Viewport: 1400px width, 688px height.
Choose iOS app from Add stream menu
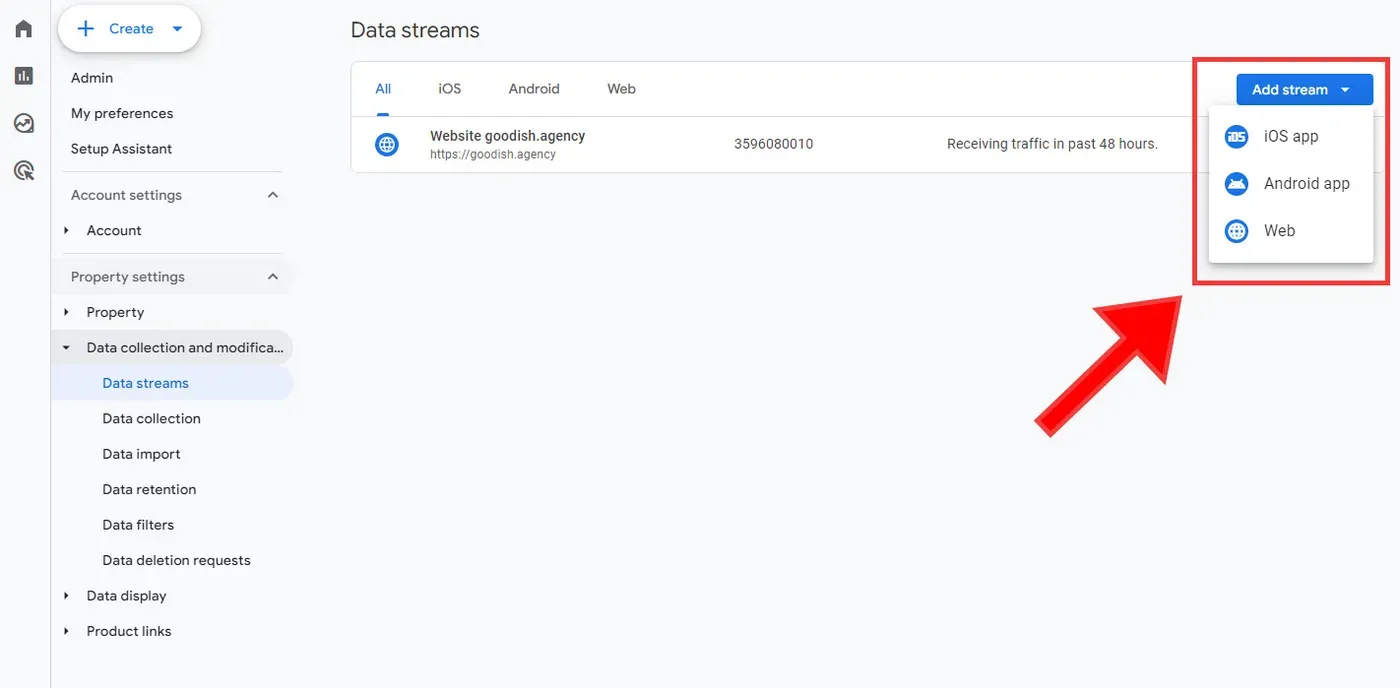click(1290, 137)
